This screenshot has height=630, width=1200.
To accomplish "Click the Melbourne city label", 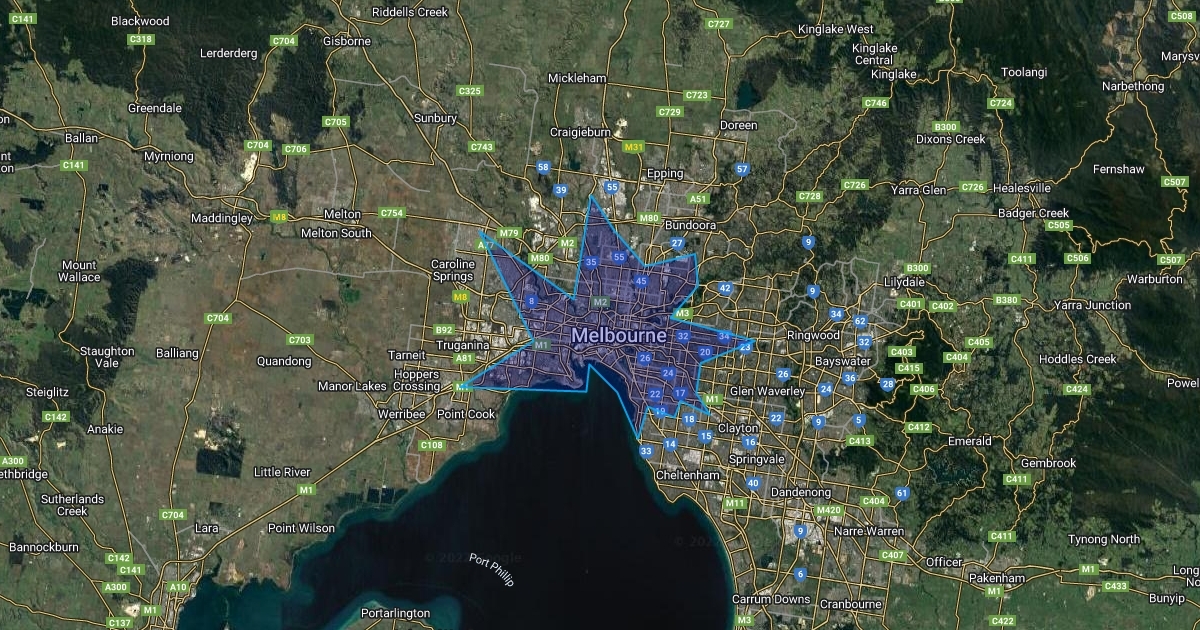I will tap(619, 336).
